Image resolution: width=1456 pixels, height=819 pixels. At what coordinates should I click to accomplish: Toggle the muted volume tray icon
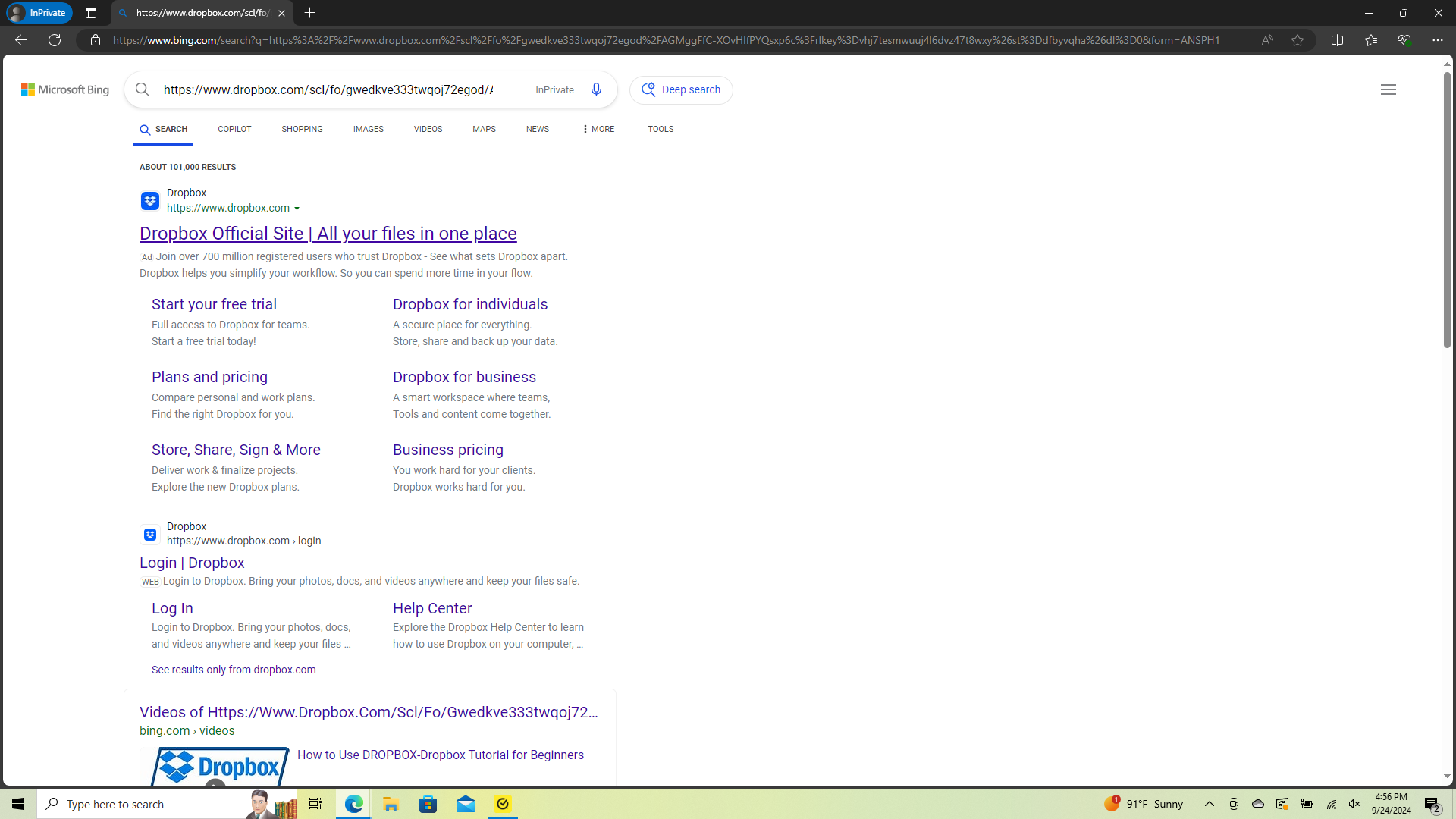[x=1354, y=804]
